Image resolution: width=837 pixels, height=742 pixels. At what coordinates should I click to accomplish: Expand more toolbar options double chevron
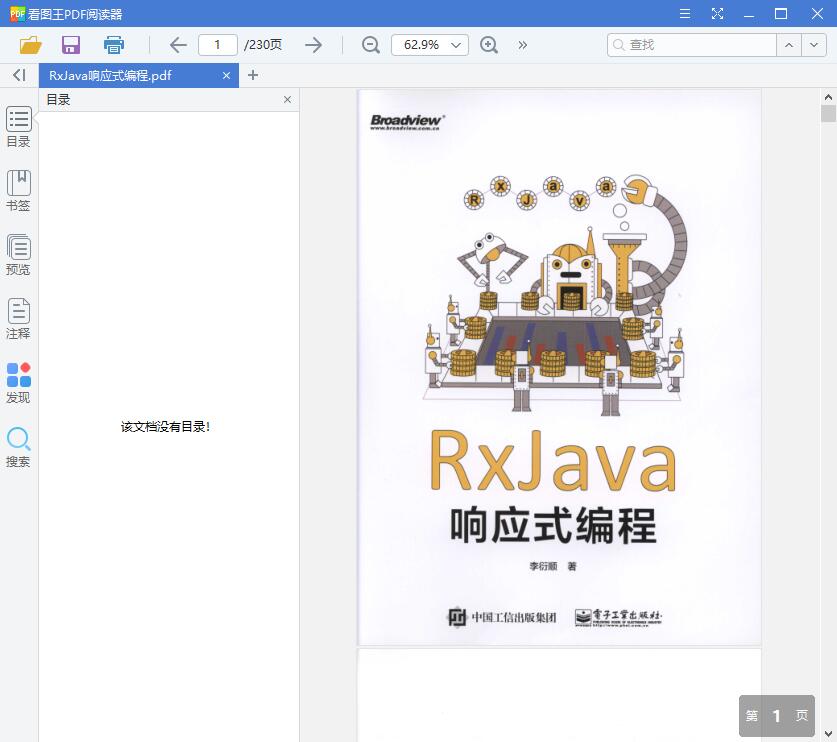tap(523, 45)
